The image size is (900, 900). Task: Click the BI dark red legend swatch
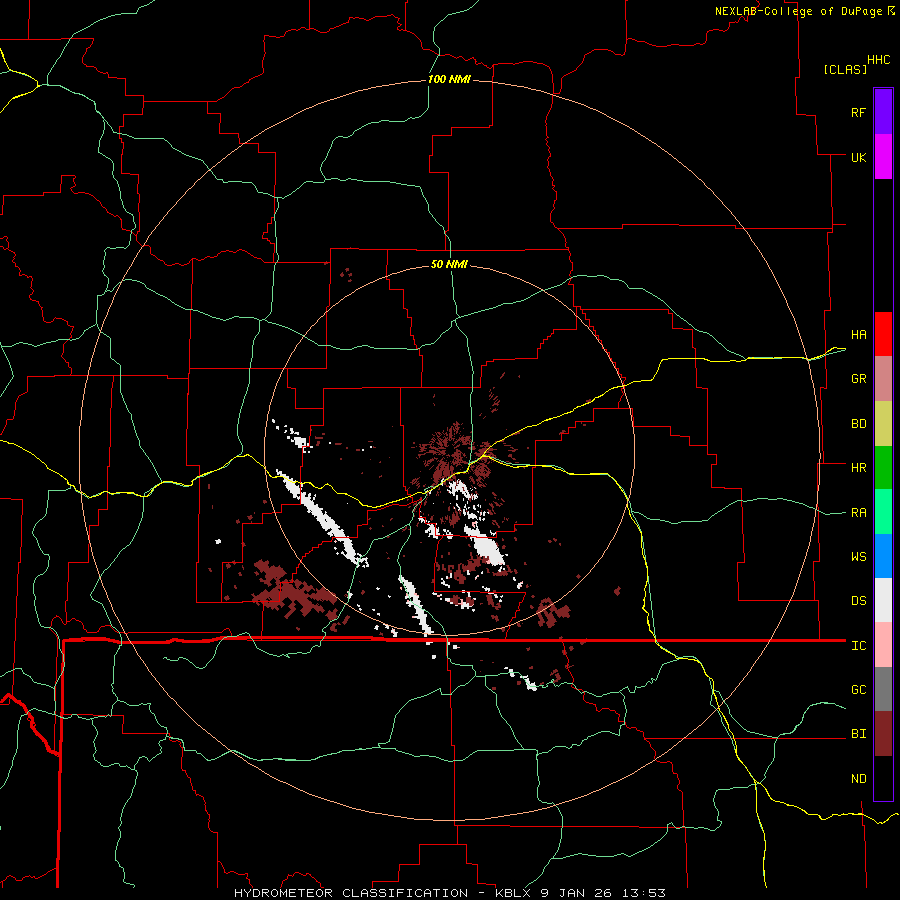pos(883,734)
